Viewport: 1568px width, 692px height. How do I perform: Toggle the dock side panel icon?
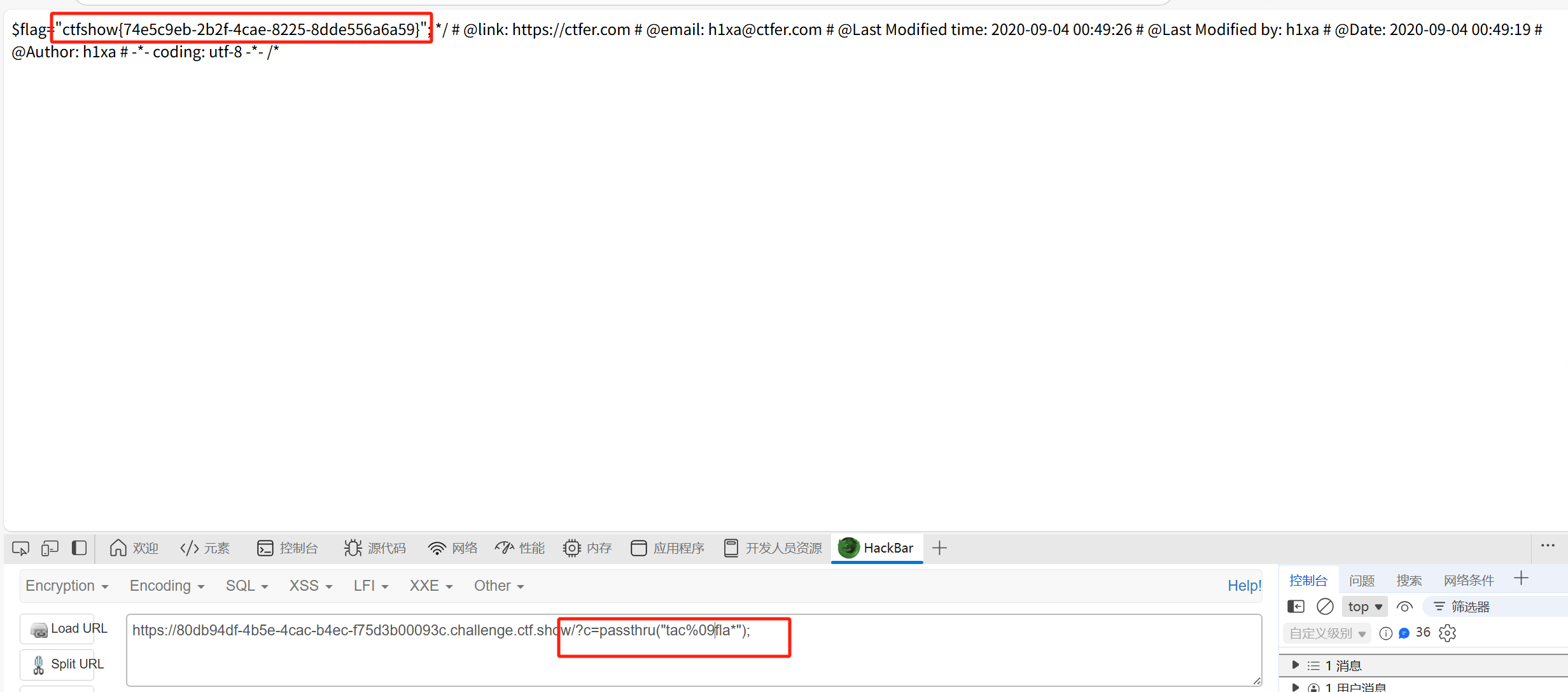(79, 548)
